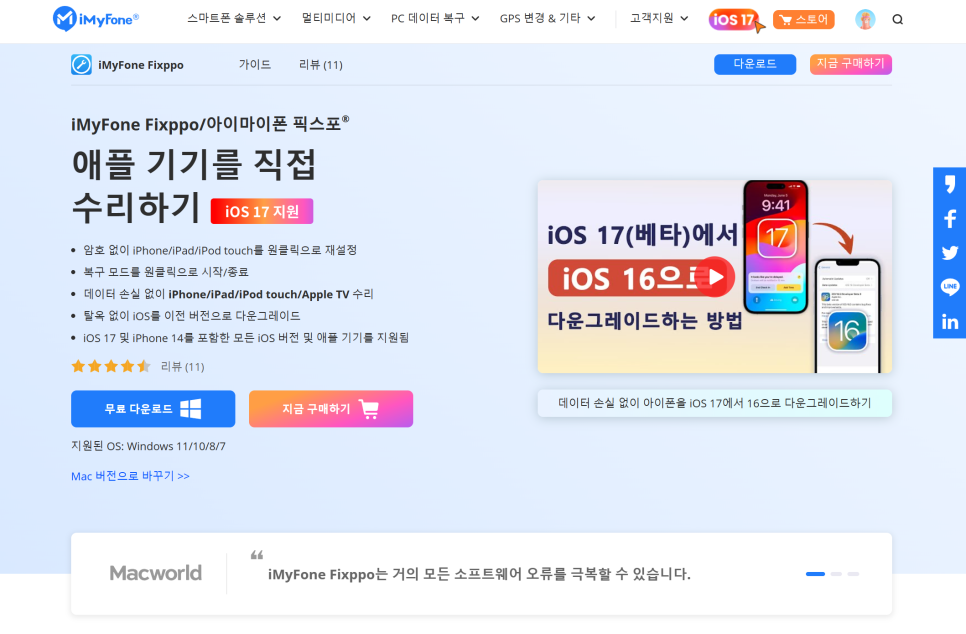This screenshot has width=966, height=634.
Task: Open the iOS 16 downgrade video thumbnail
Action: pos(715,277)
